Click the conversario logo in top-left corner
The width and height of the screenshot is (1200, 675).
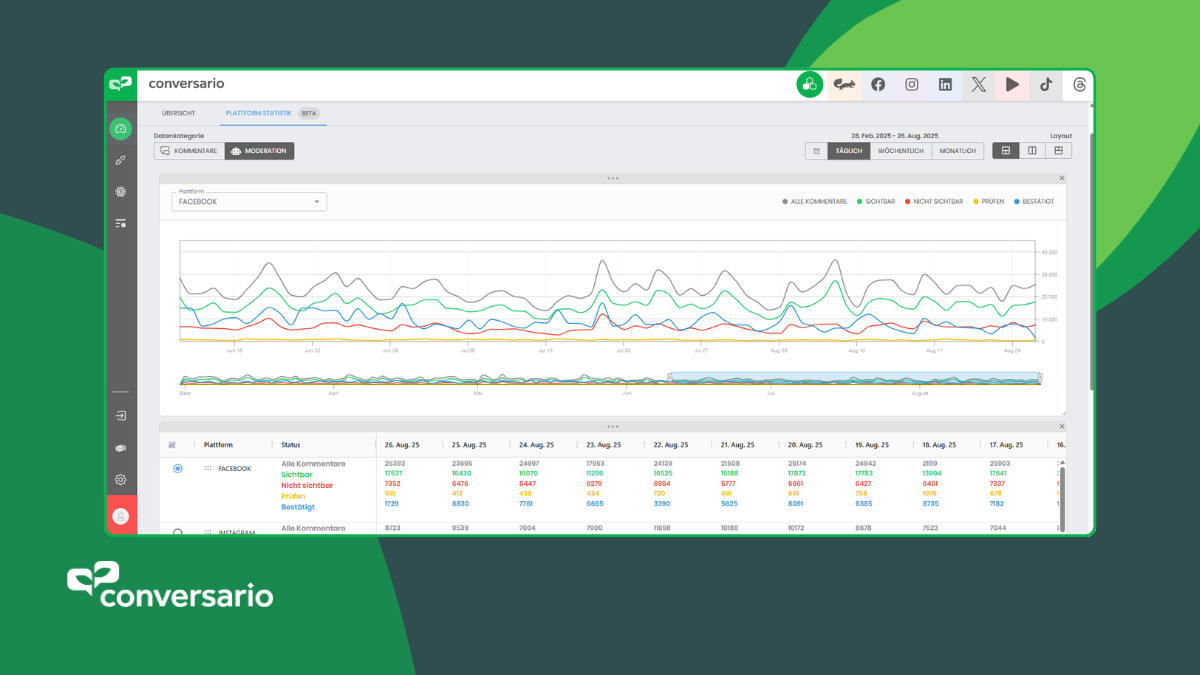[121, 84]
